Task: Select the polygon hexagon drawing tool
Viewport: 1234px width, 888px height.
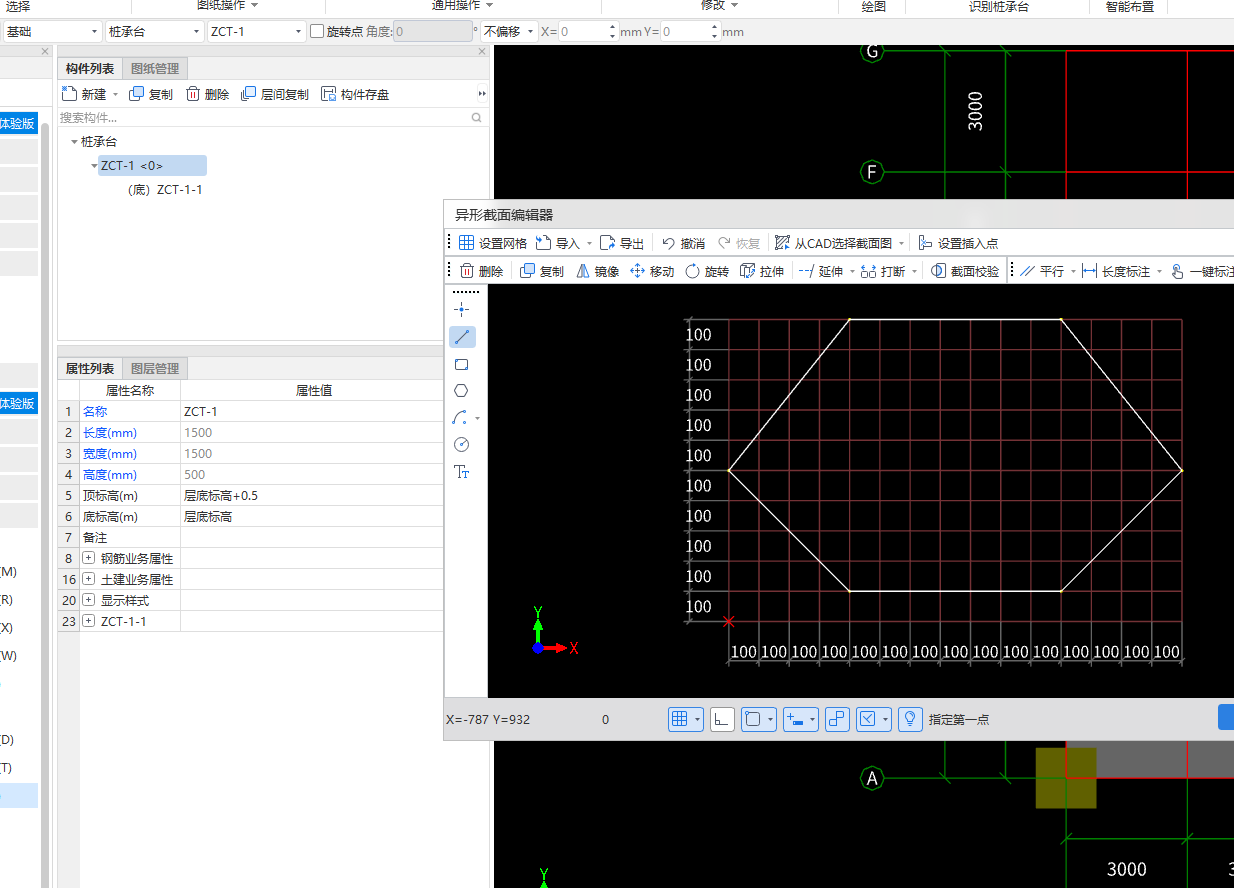Action: click(x=461, y=391)
